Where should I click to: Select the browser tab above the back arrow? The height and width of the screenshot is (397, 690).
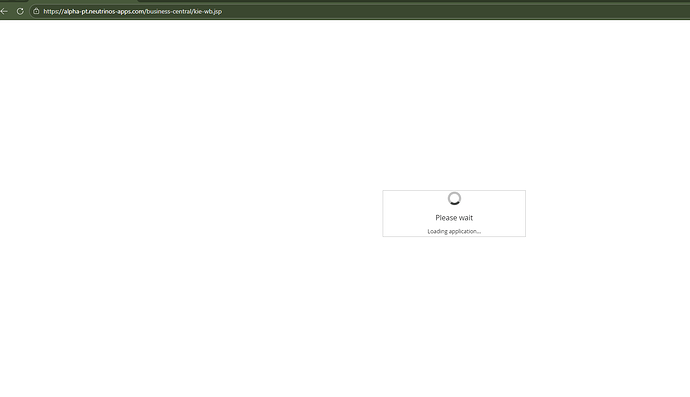[13, 1]
